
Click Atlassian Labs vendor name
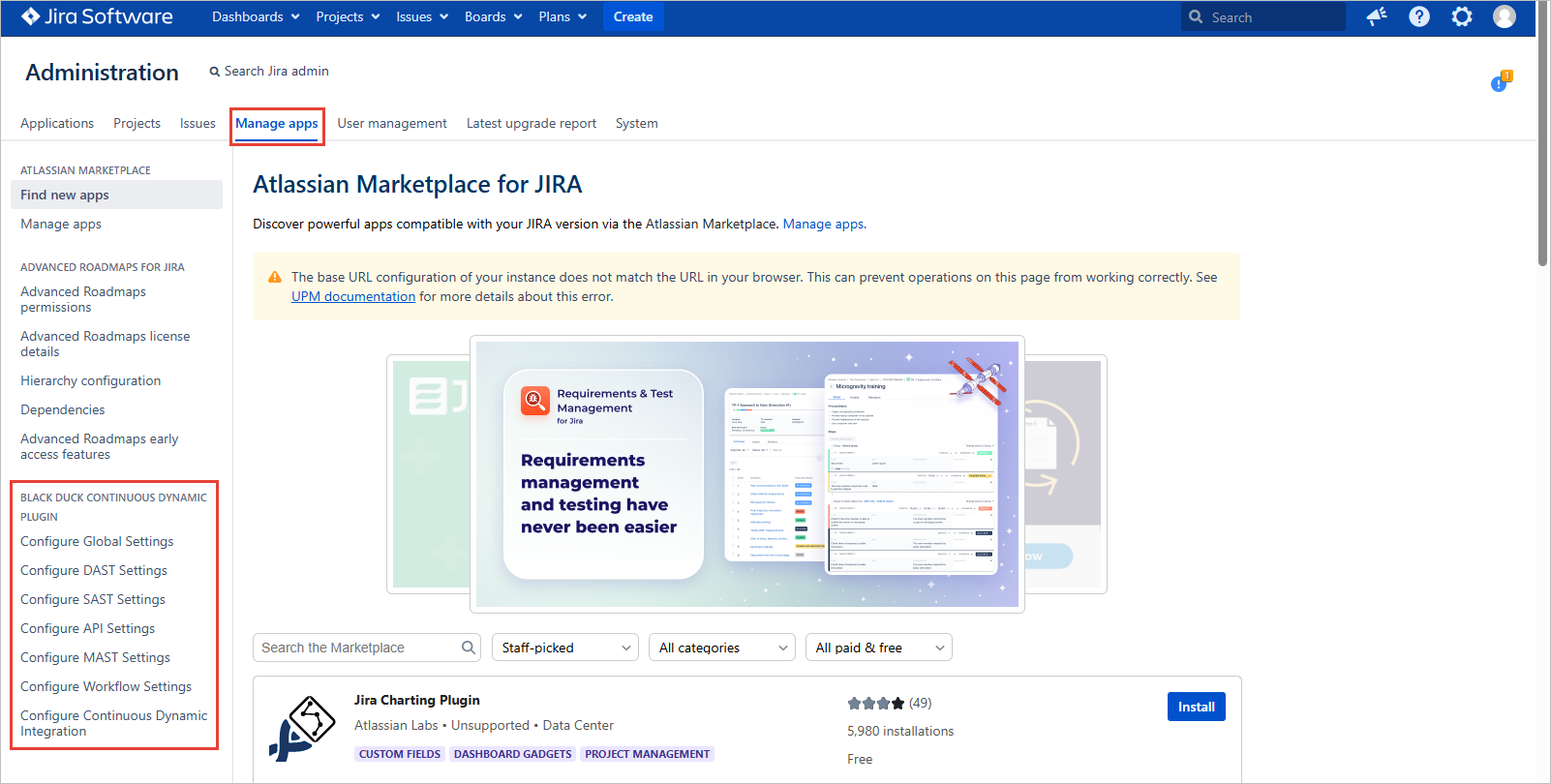(396, 725)
